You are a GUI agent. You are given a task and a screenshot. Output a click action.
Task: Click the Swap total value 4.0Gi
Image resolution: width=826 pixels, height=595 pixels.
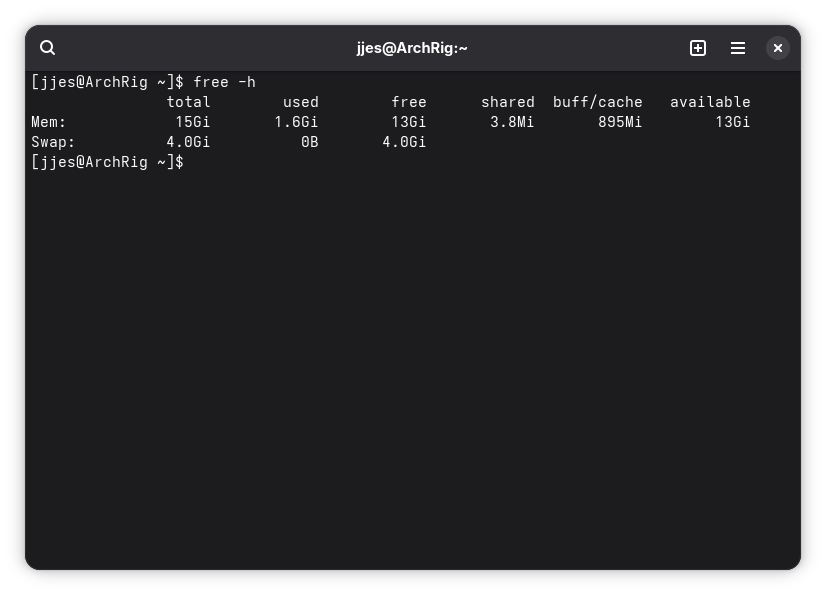click(188, 142)
